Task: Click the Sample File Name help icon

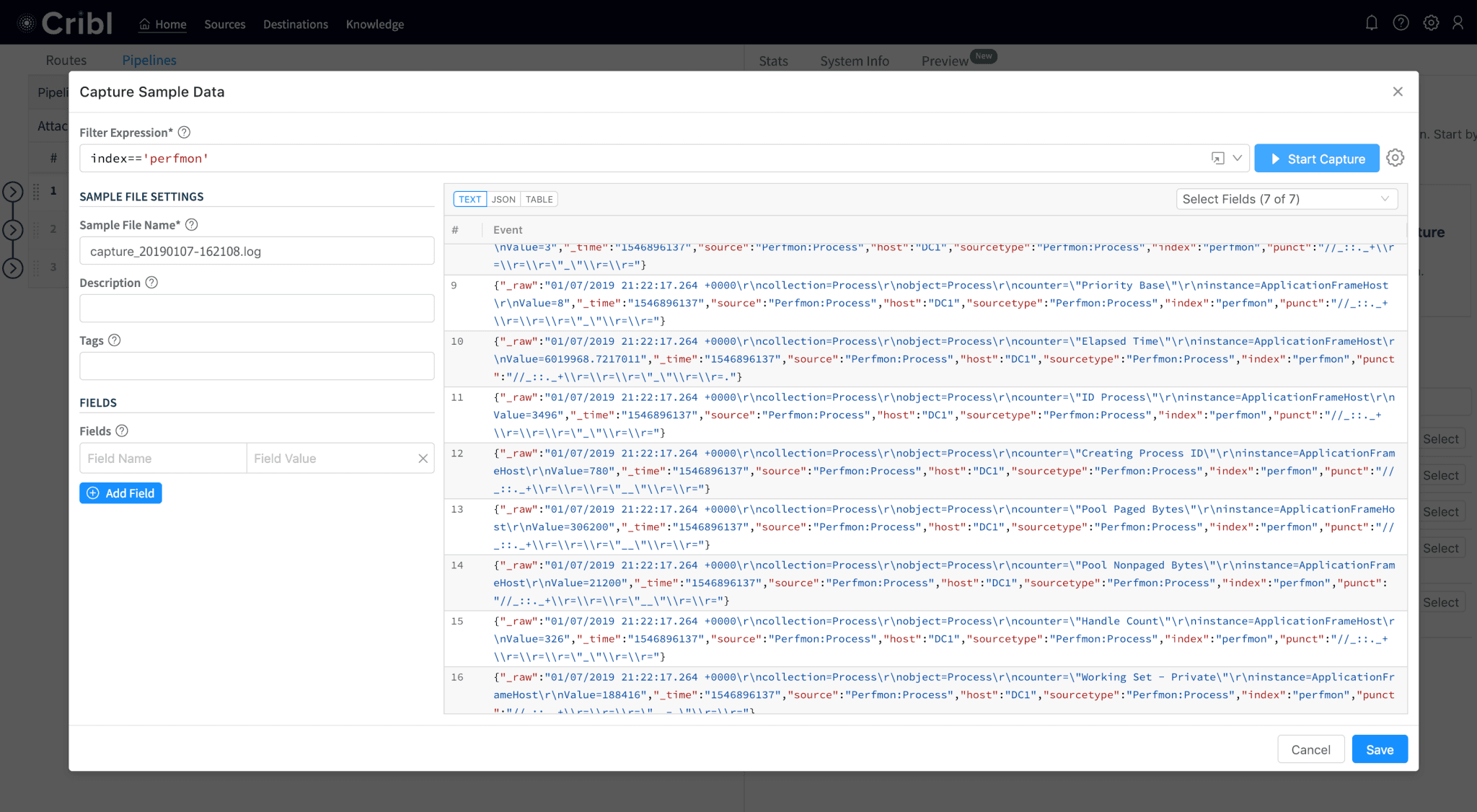Action: pos(191,225)
